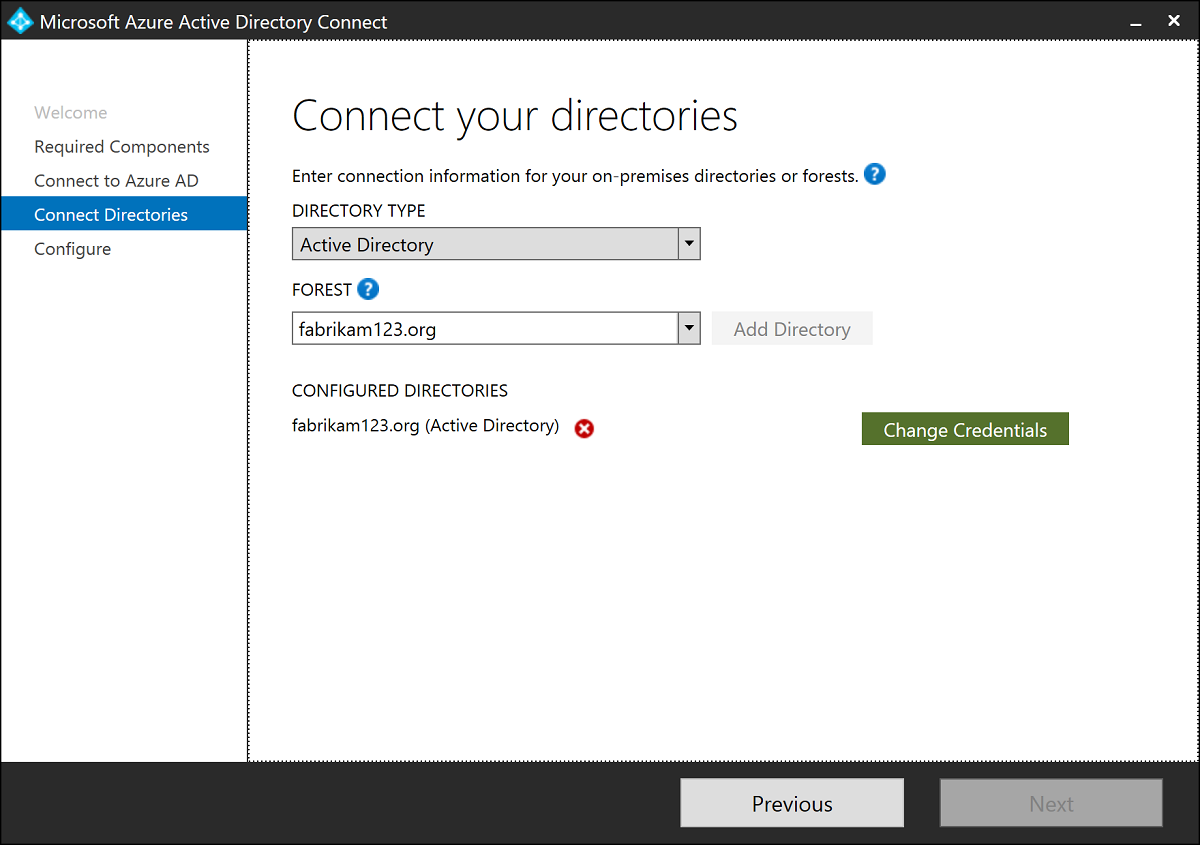Viewport: 1200px width, 845px height.
Task: Click the Next button
Action: coord(1051,804)
